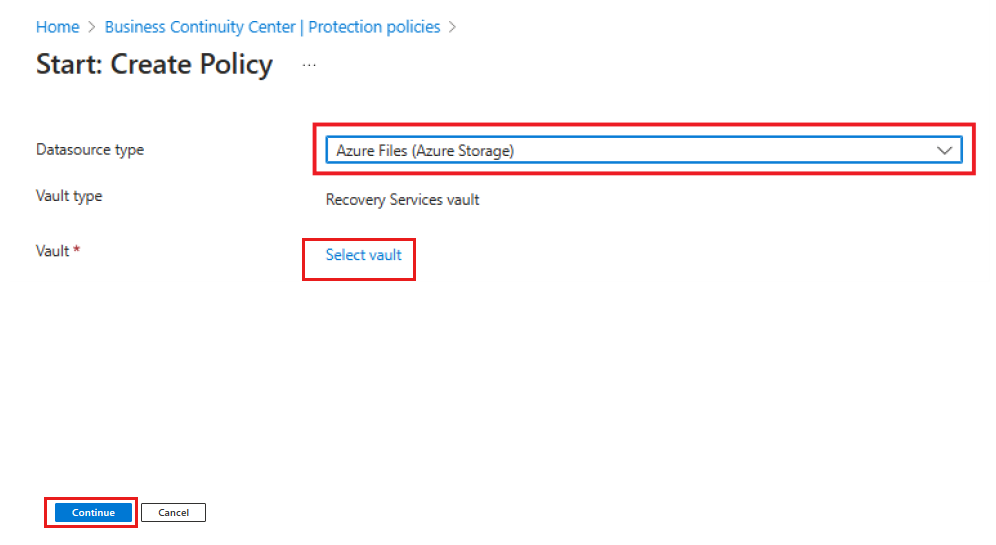Go to the Home breadcrumb

(57, 27)
